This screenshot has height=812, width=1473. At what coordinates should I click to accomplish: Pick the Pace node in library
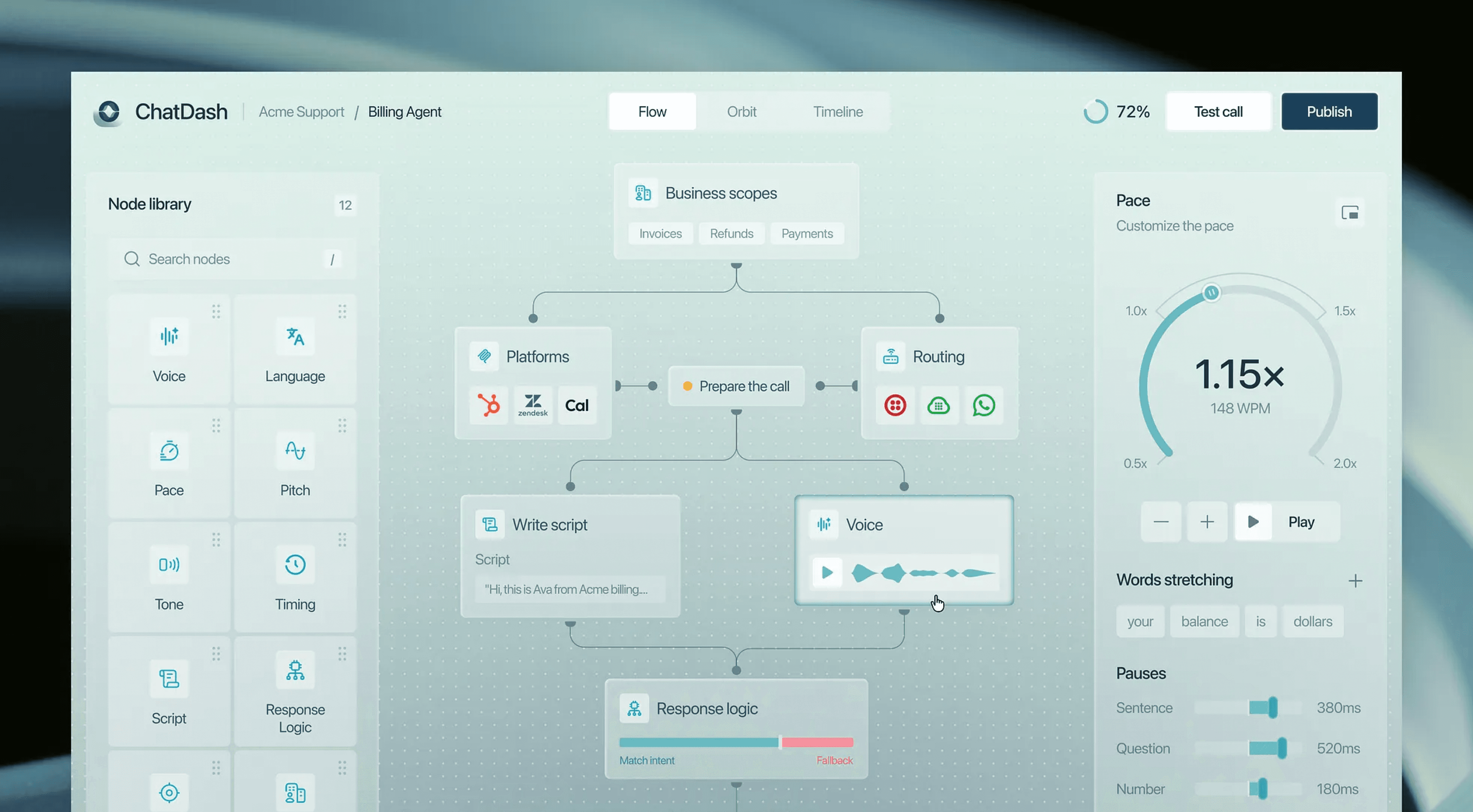[169, 464]
